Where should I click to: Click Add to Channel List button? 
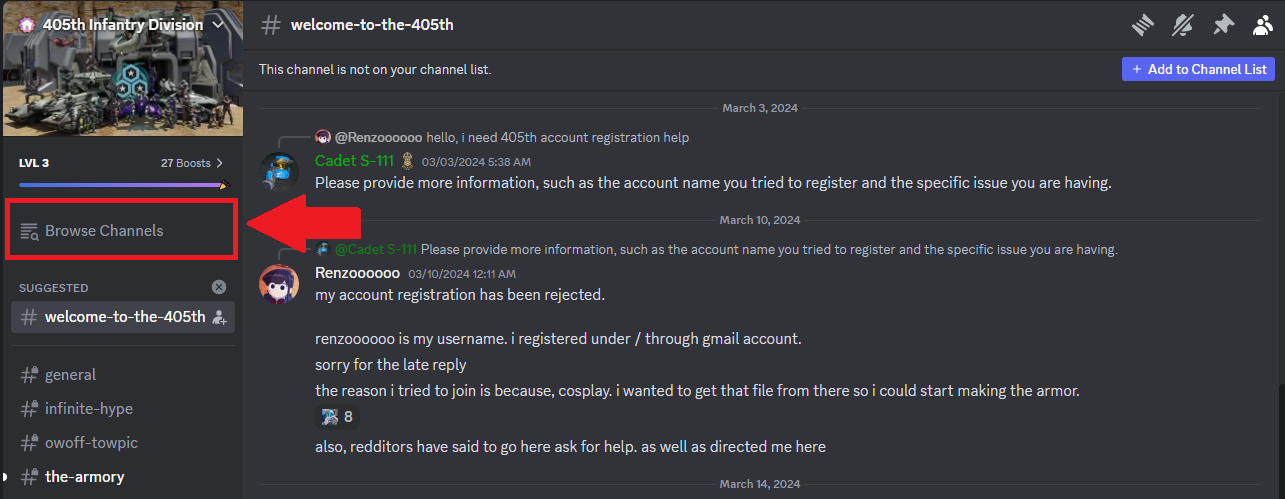point(1198,69)
